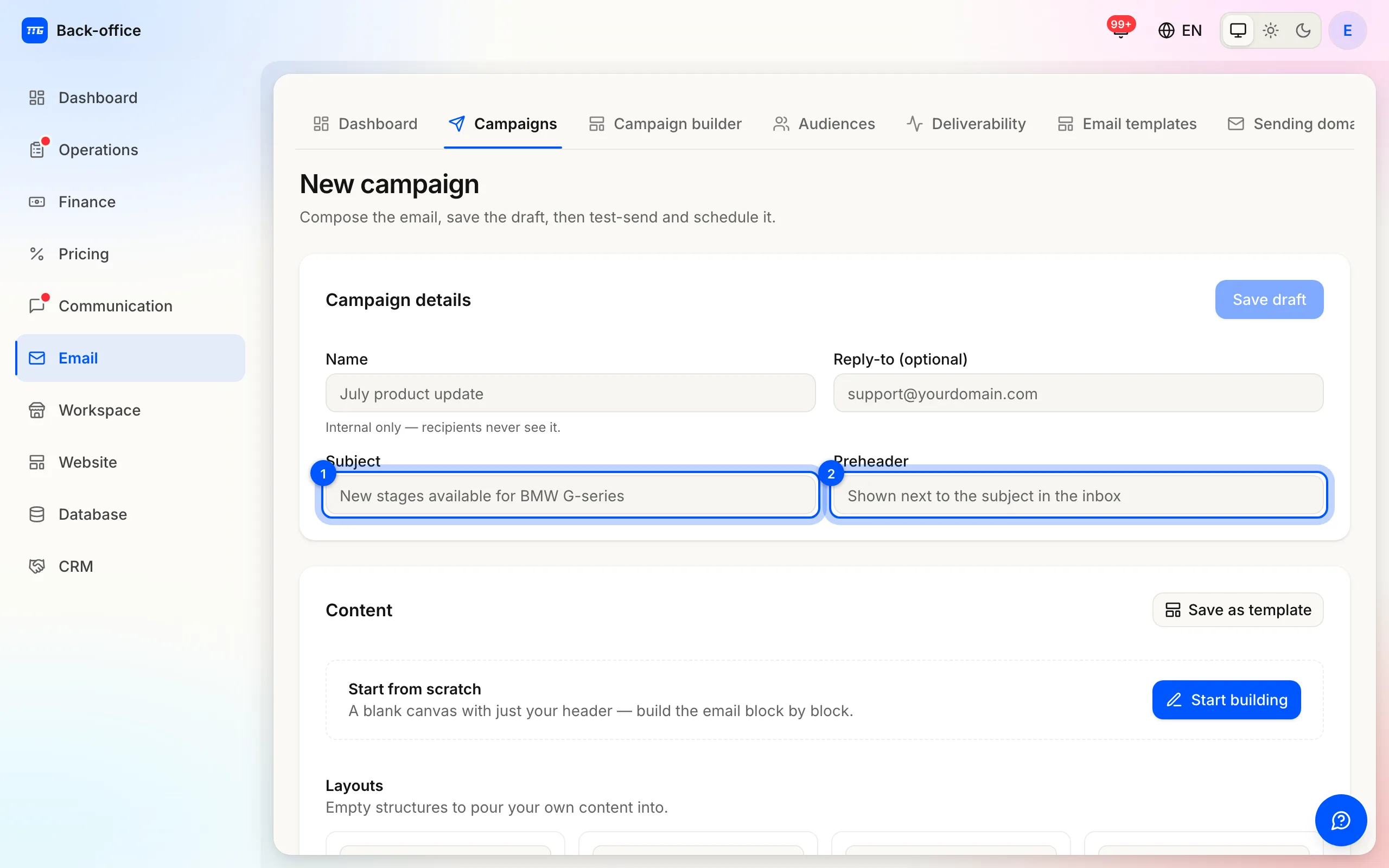The image size is (1389, 868).
Task: Select the Campaigns tab
Action: pyautogui.click(x=503, y=124)
